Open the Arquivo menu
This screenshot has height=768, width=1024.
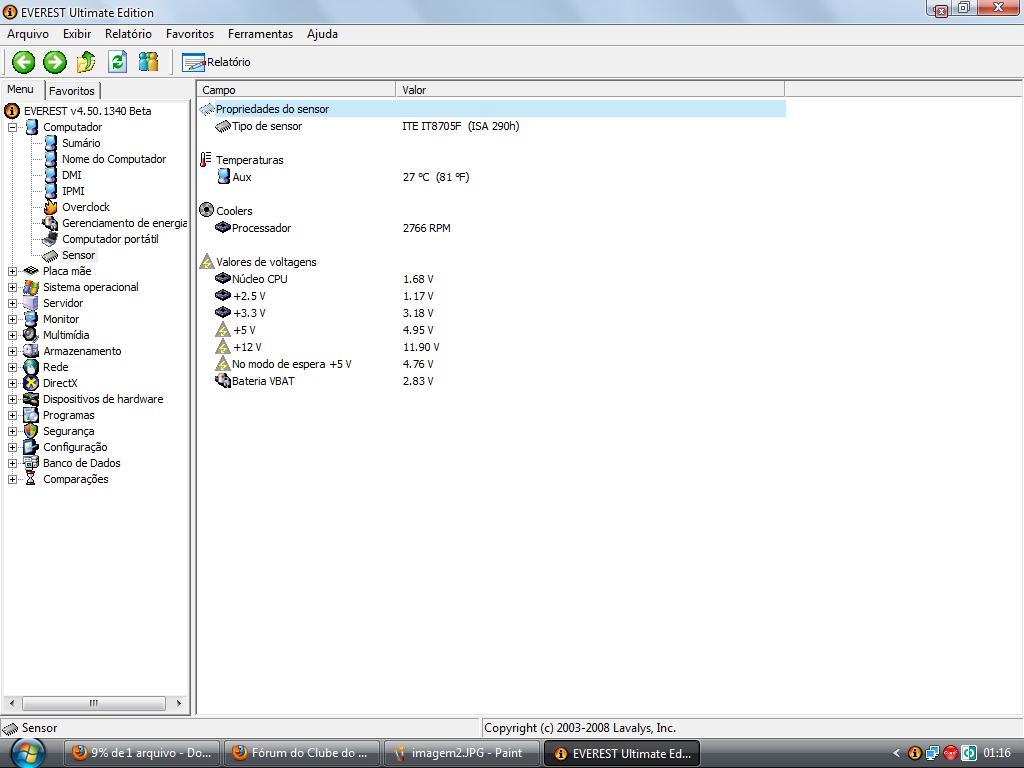[27, 34]
